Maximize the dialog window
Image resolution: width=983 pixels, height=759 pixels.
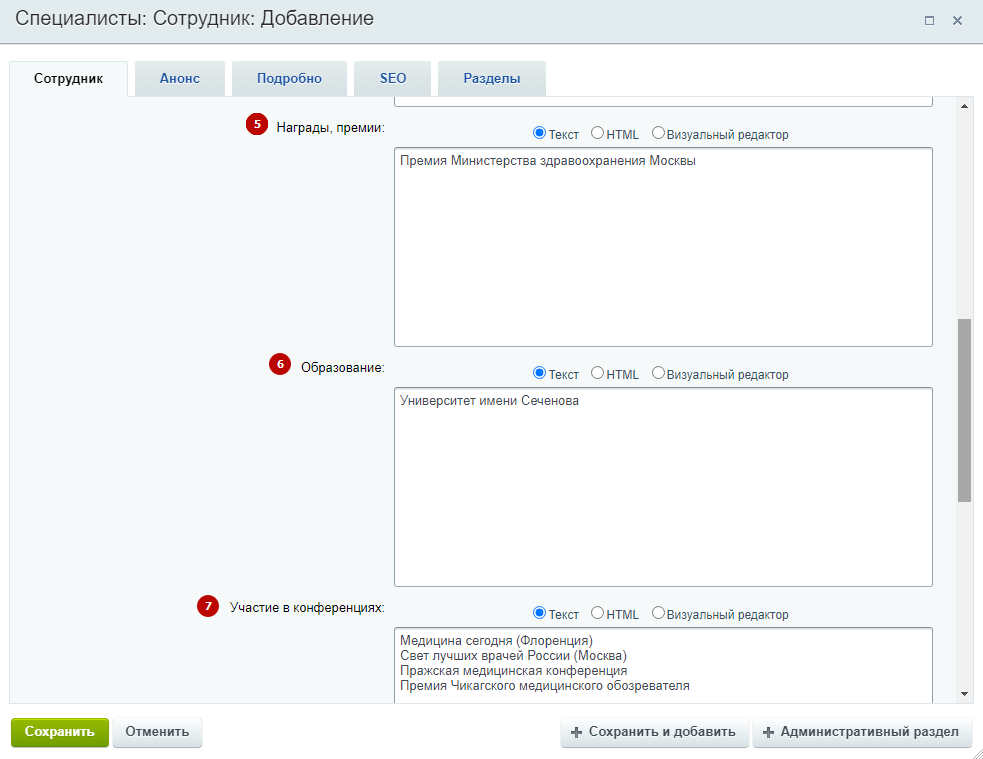[929, 21]
